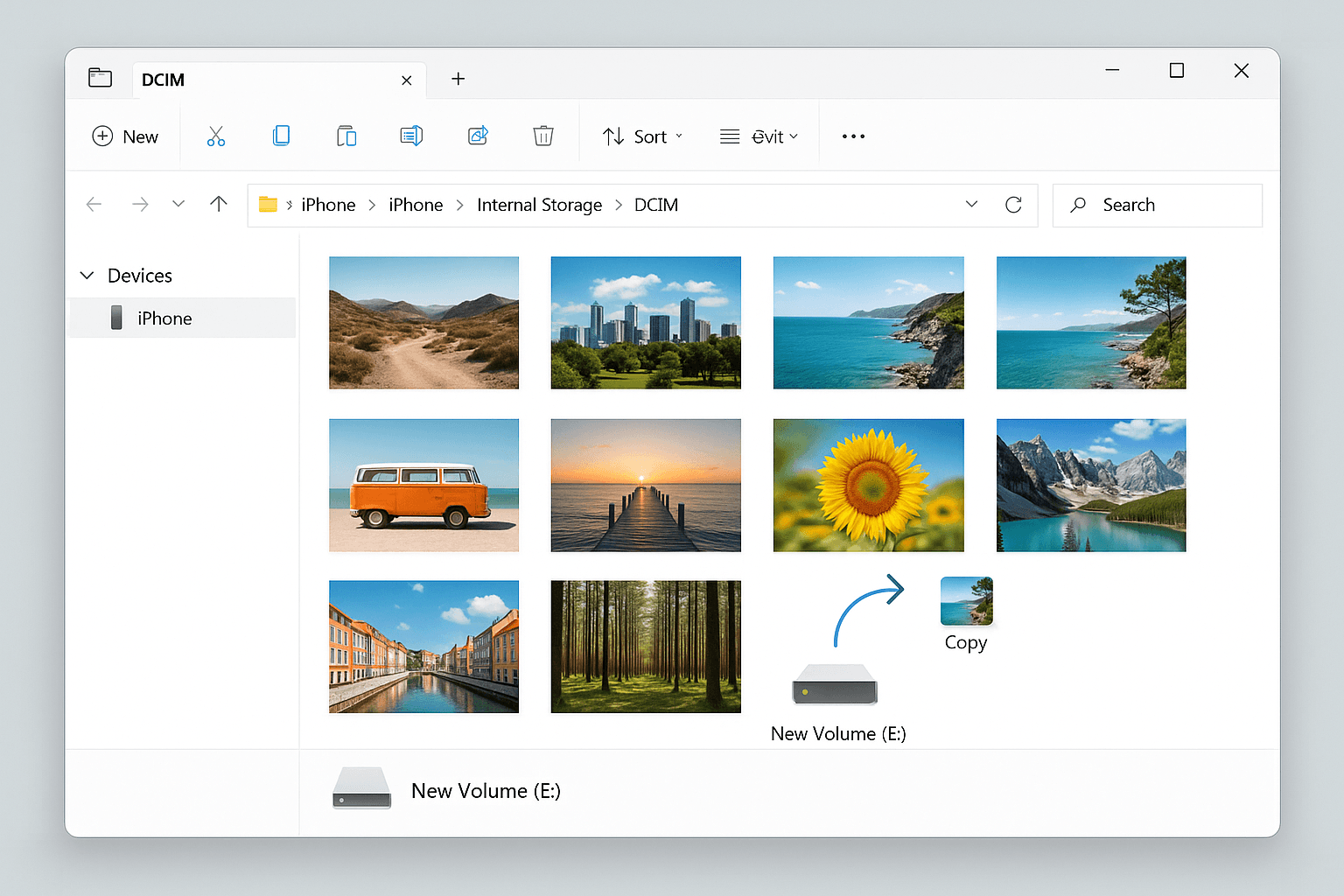Add a new tab
1344x896 pixels.
click(458, 80)
